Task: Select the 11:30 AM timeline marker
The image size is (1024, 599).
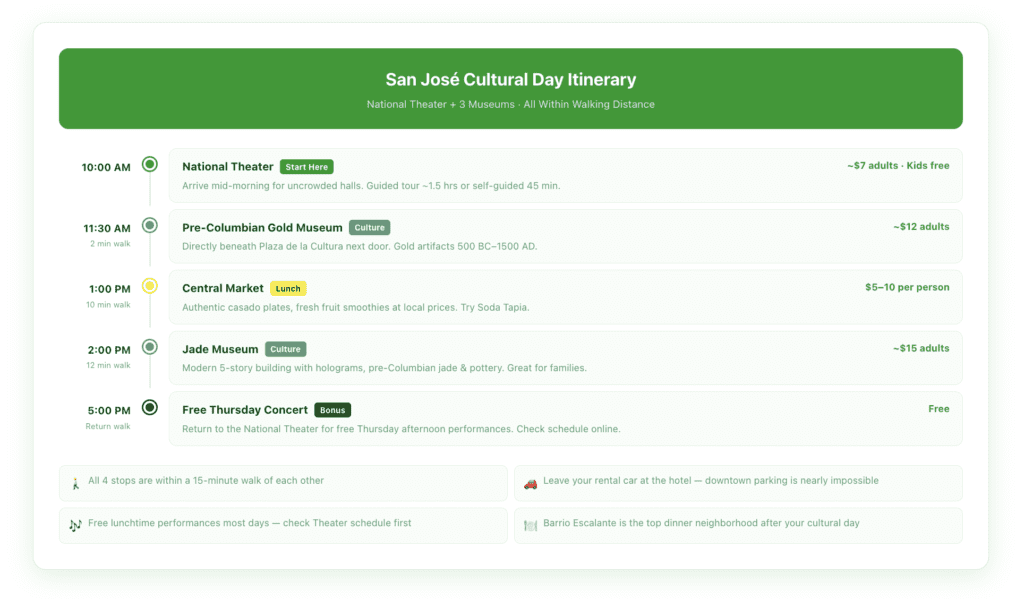Action: pyautogui.click(x=150, y=225)
